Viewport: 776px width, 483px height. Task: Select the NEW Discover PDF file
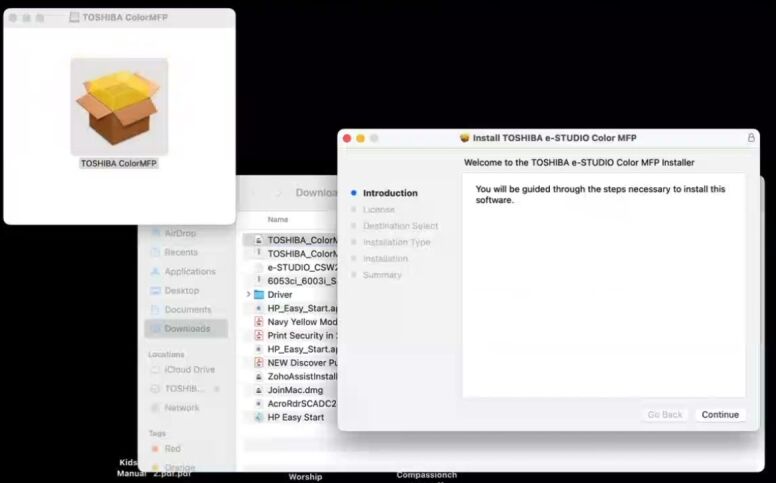[x=302, y=363]
